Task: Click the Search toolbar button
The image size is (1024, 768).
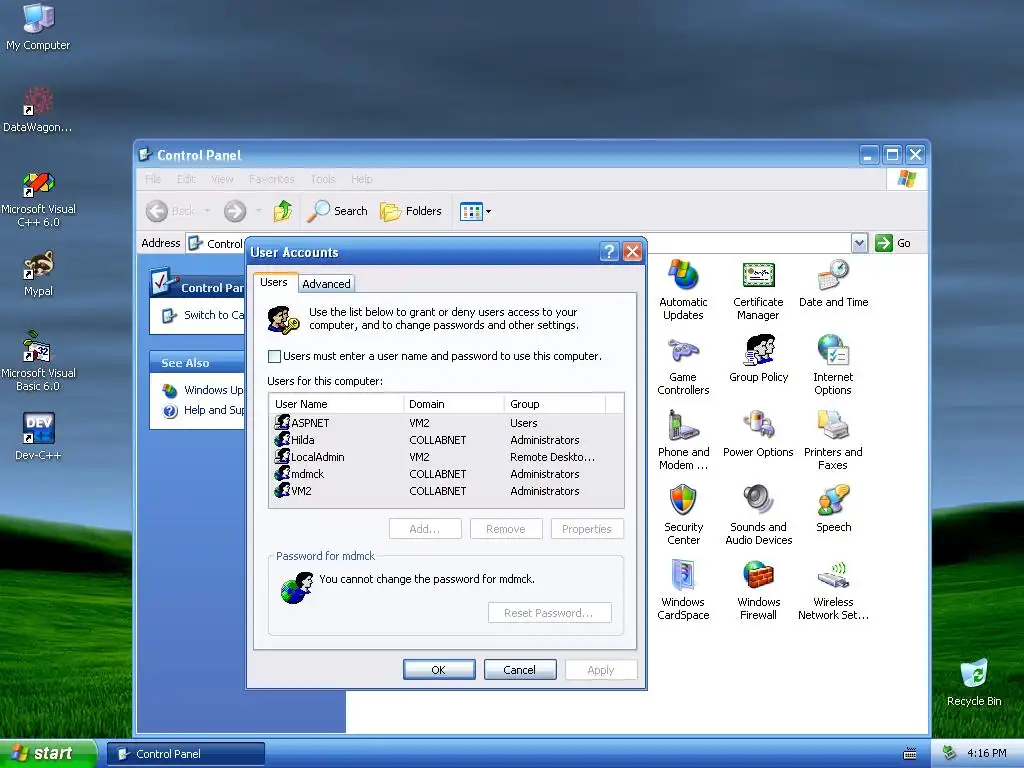Action: pyautogui.click(x=338, y=211)
